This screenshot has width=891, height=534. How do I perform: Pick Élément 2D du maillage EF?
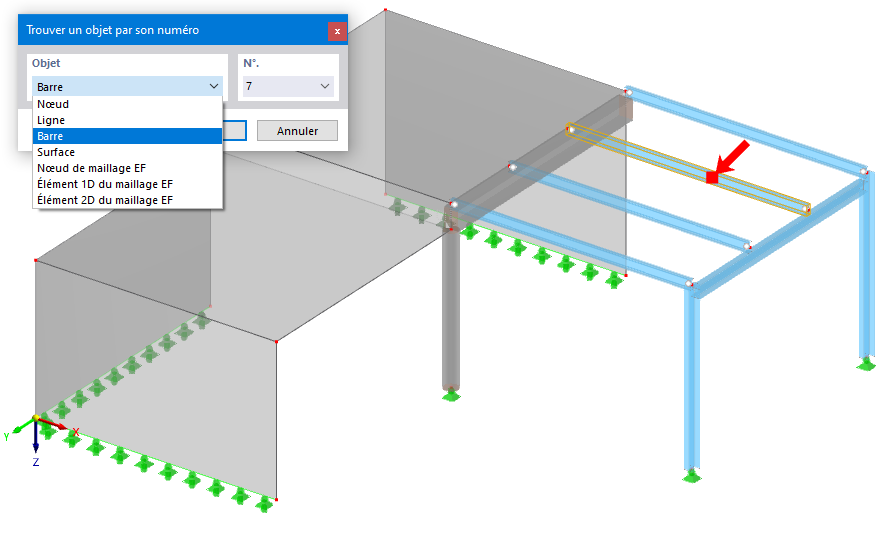(127, 200)
